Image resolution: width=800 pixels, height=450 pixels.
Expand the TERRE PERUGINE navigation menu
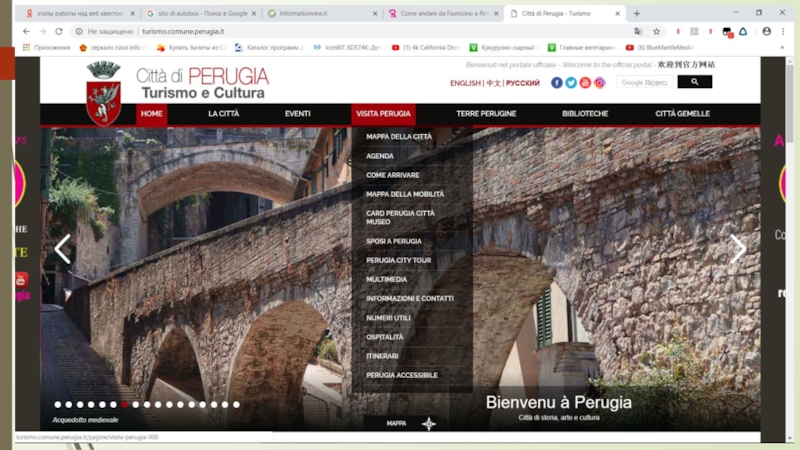(486, 114)
